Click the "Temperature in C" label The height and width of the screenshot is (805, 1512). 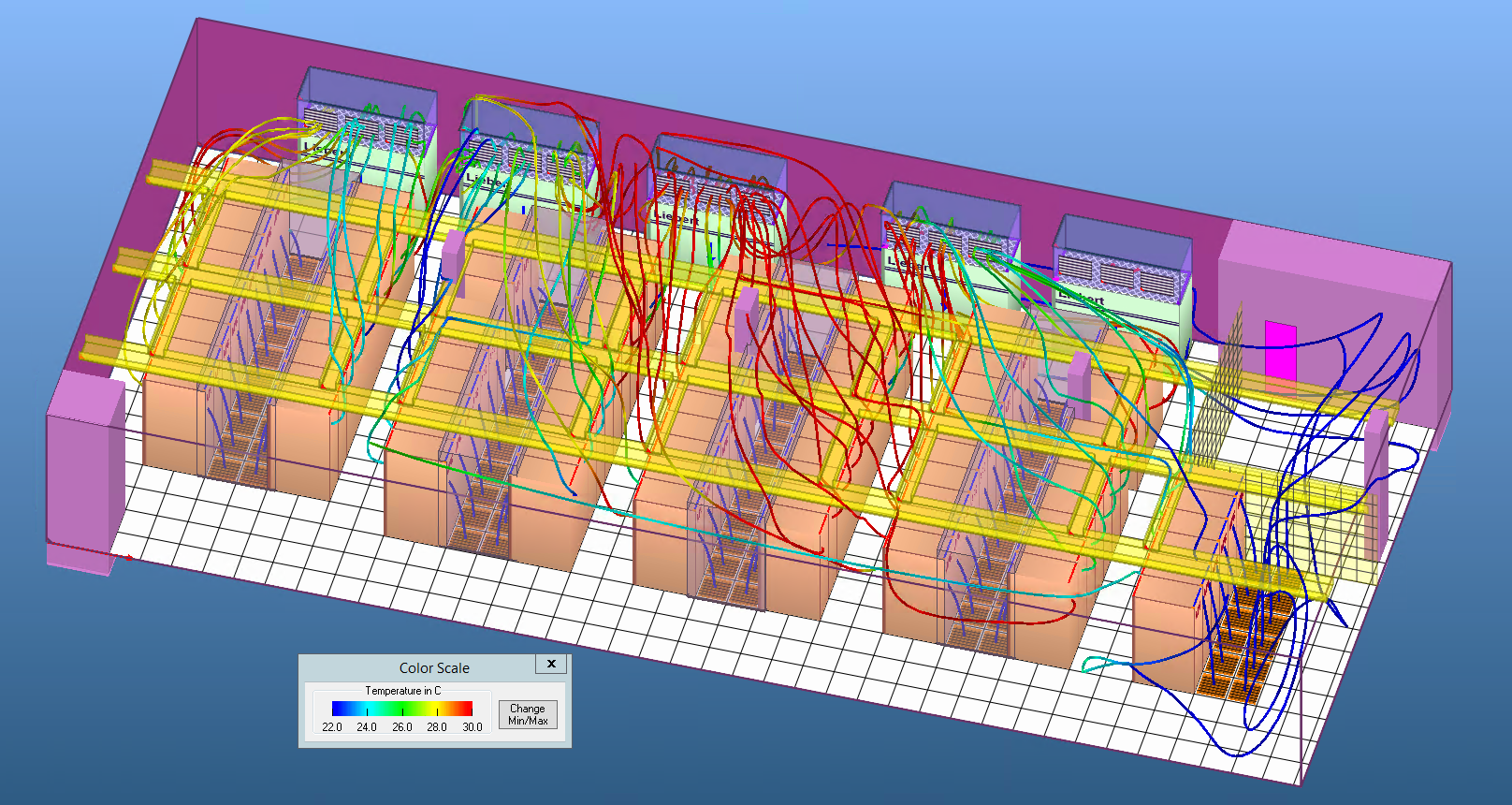[x=402, y=691]
